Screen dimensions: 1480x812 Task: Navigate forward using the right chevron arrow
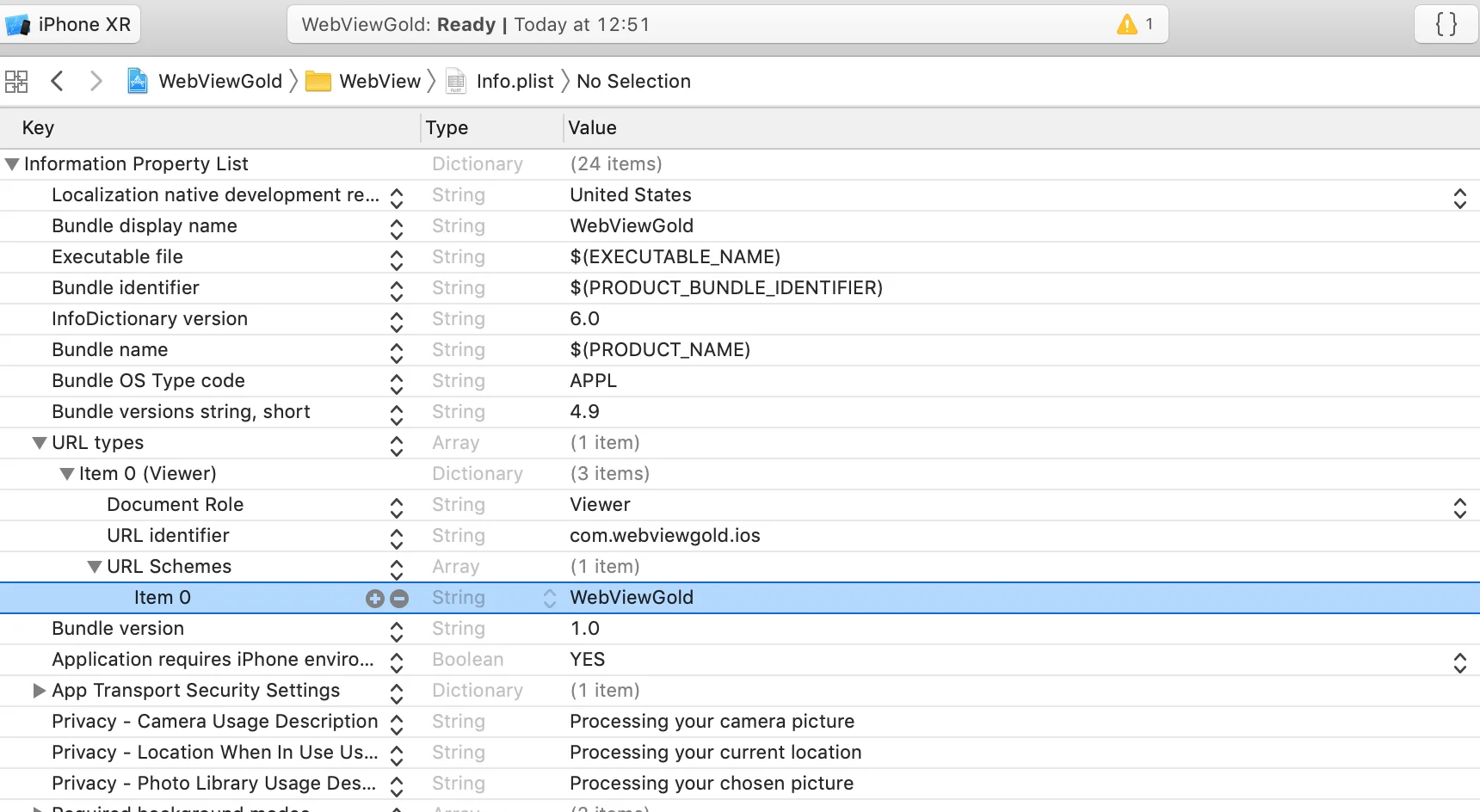(x=96, y=81)
